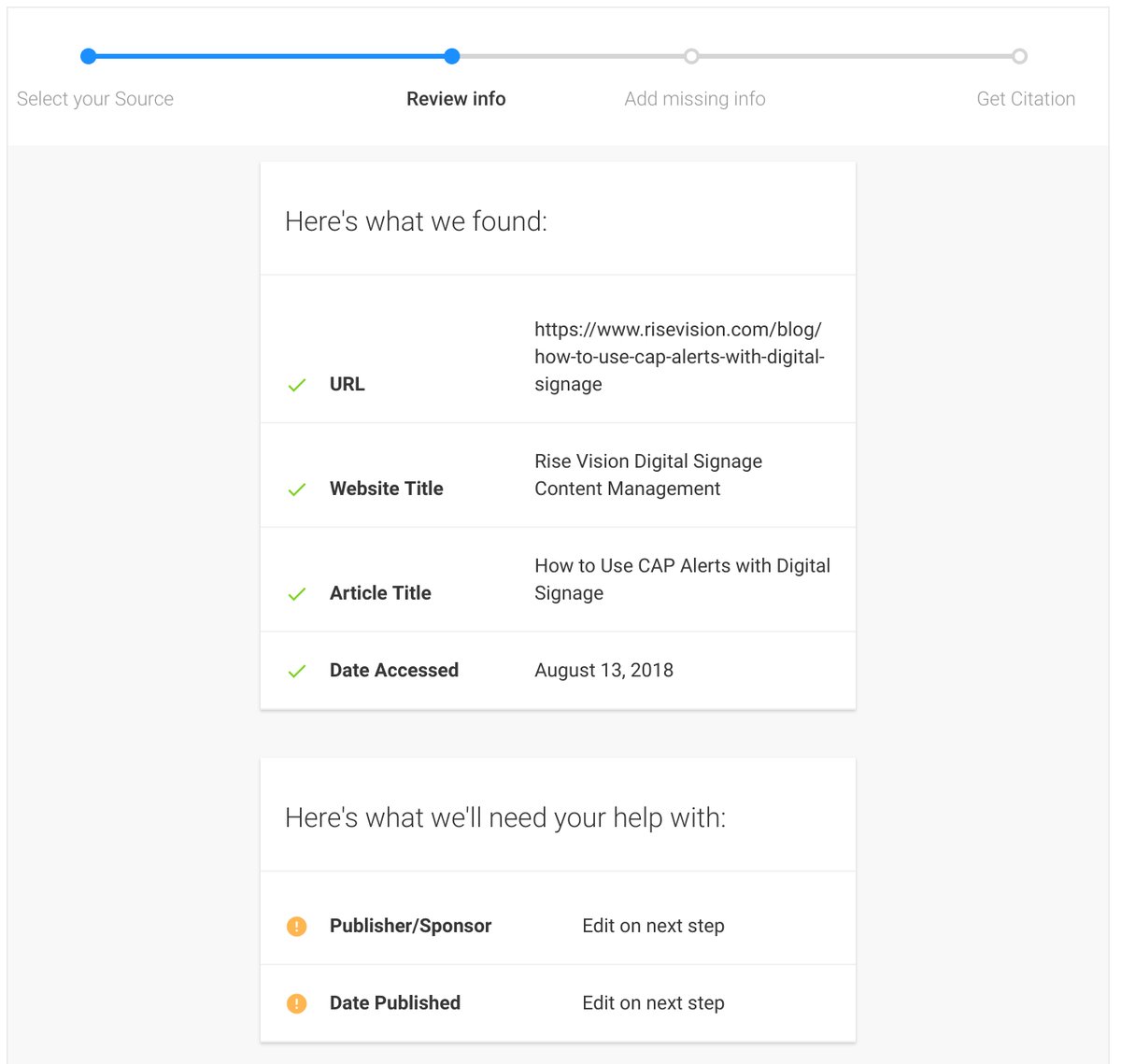Click the 'Select your Source' step dot
Viewport: 1121px width, 1064px height.
point(89,57)
